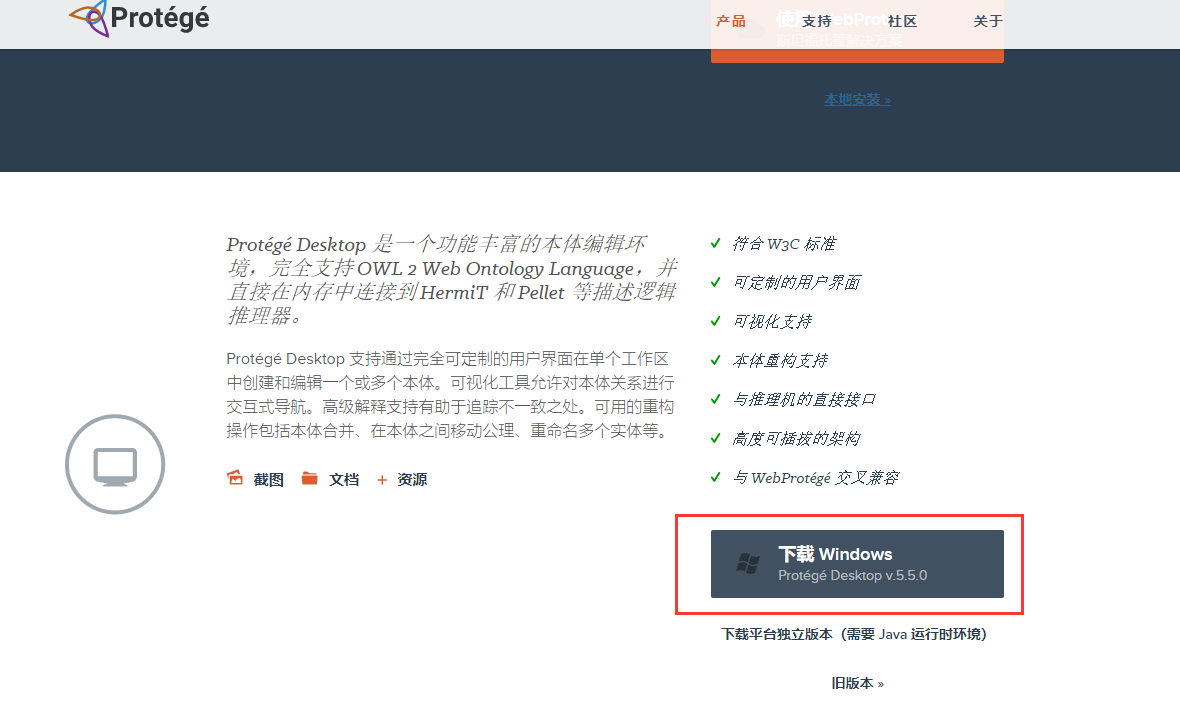Open the 支持 menu

pos(817,21)
